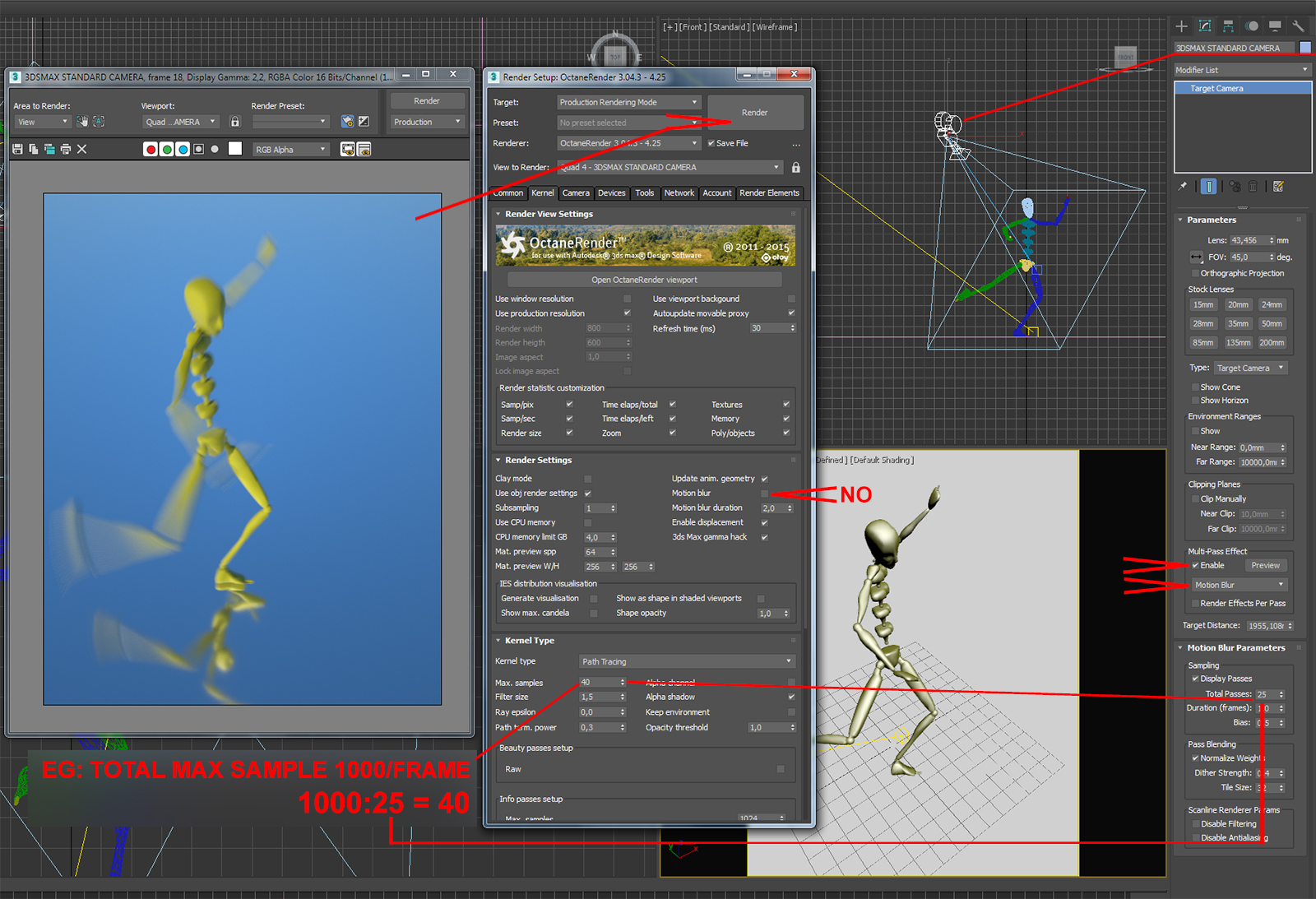Copy the rendered image to clipboard
The image size is (1316, 899).
[33, 149]
